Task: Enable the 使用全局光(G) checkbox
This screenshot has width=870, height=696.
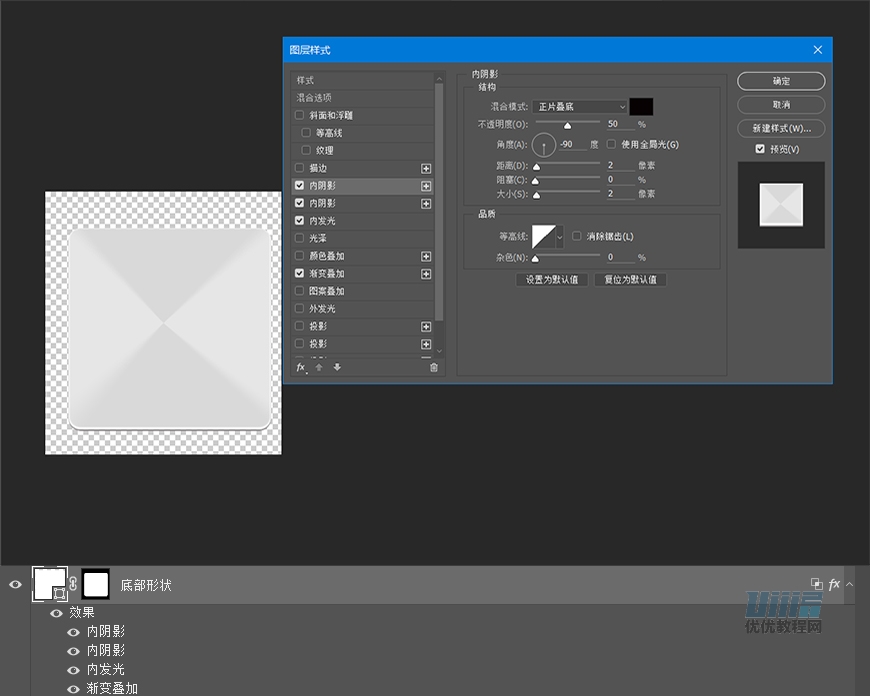Action: [x=611, y=144]
